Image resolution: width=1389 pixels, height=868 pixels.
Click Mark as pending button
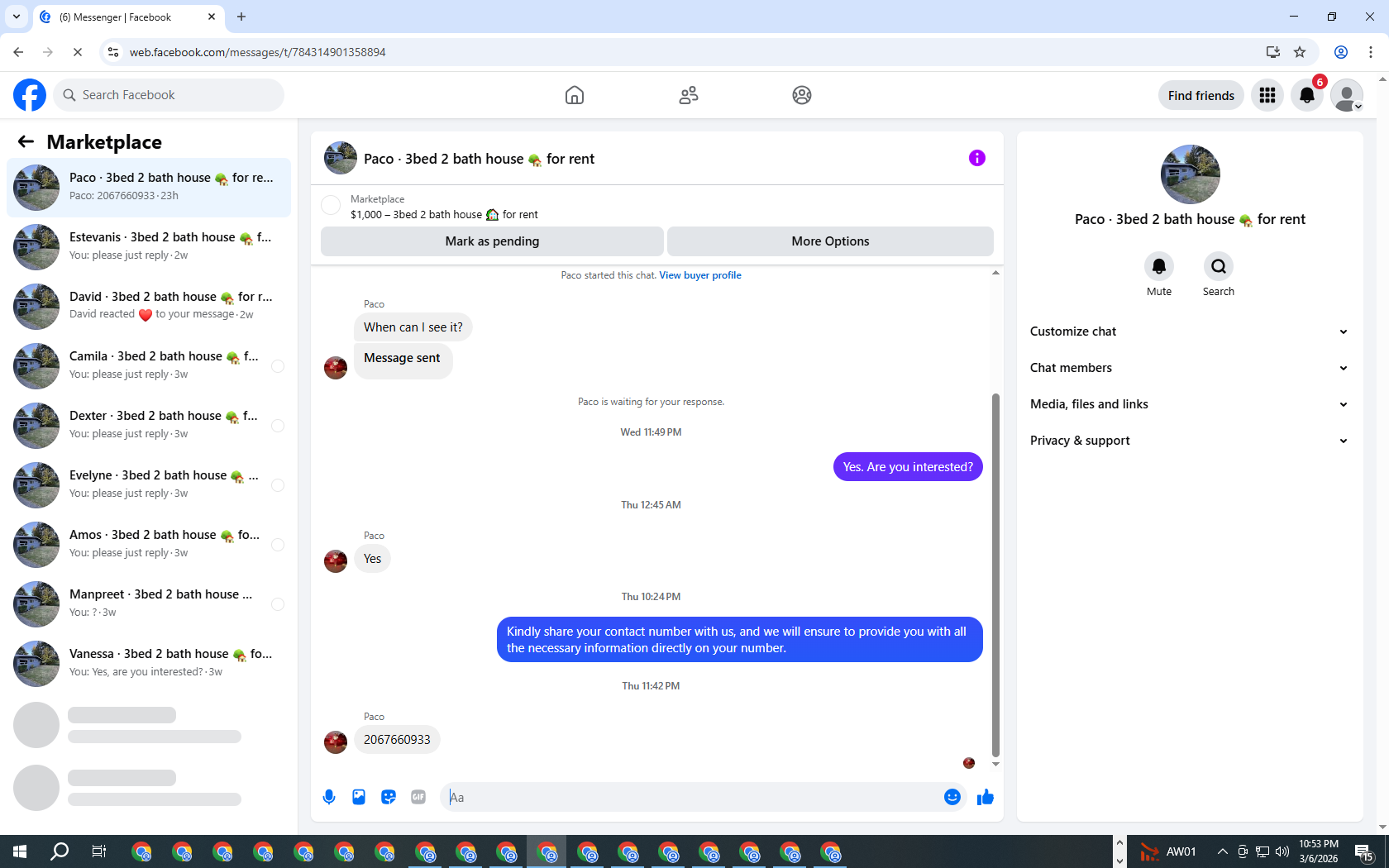(492, 241)
